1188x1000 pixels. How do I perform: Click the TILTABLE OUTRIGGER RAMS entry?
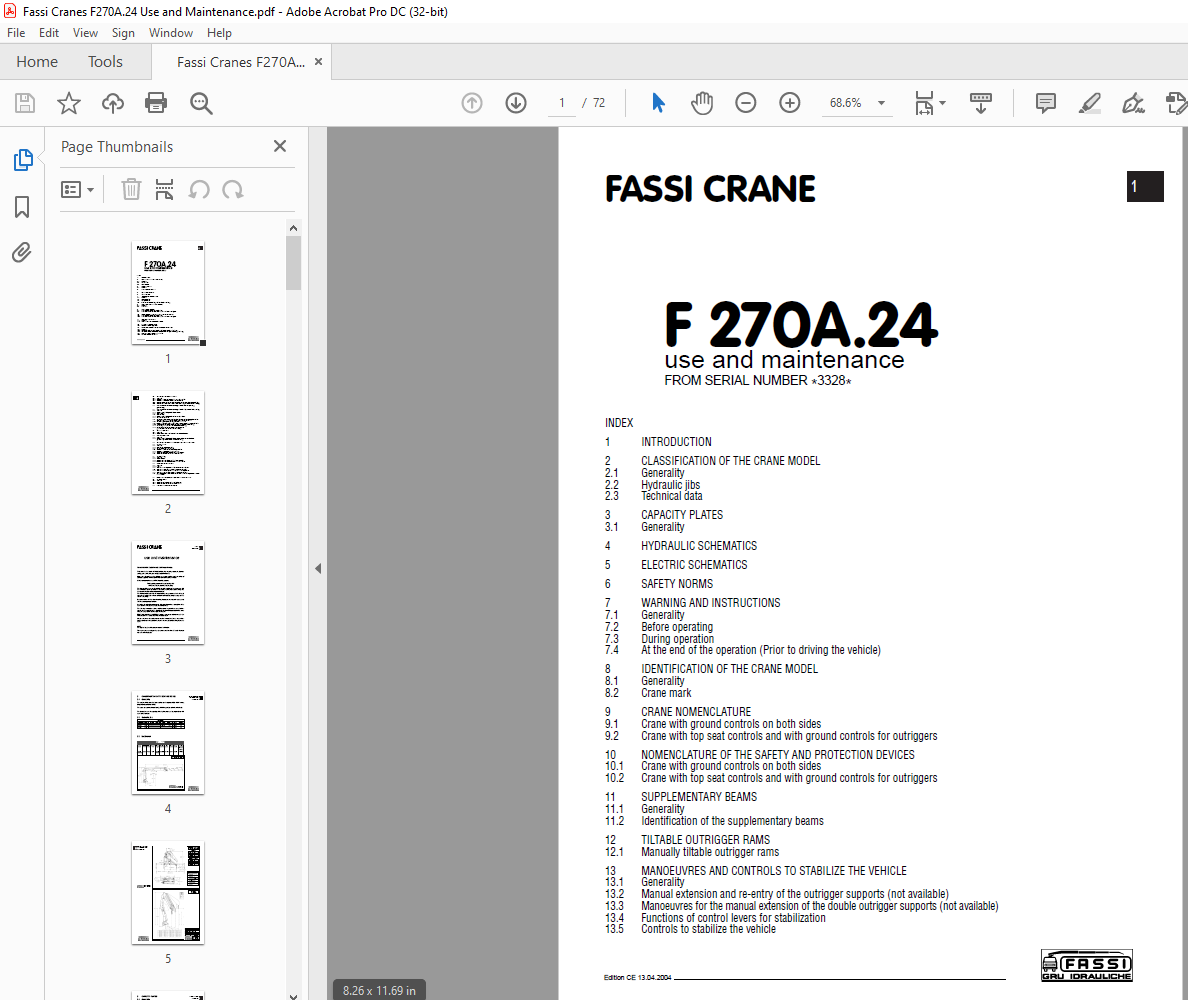705,840
